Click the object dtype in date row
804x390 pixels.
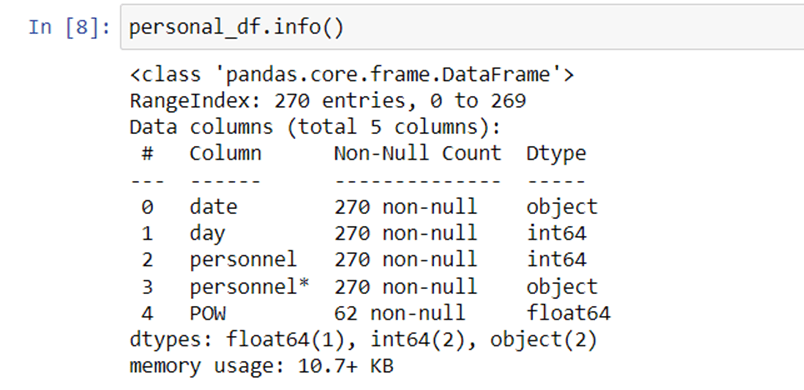562,208
